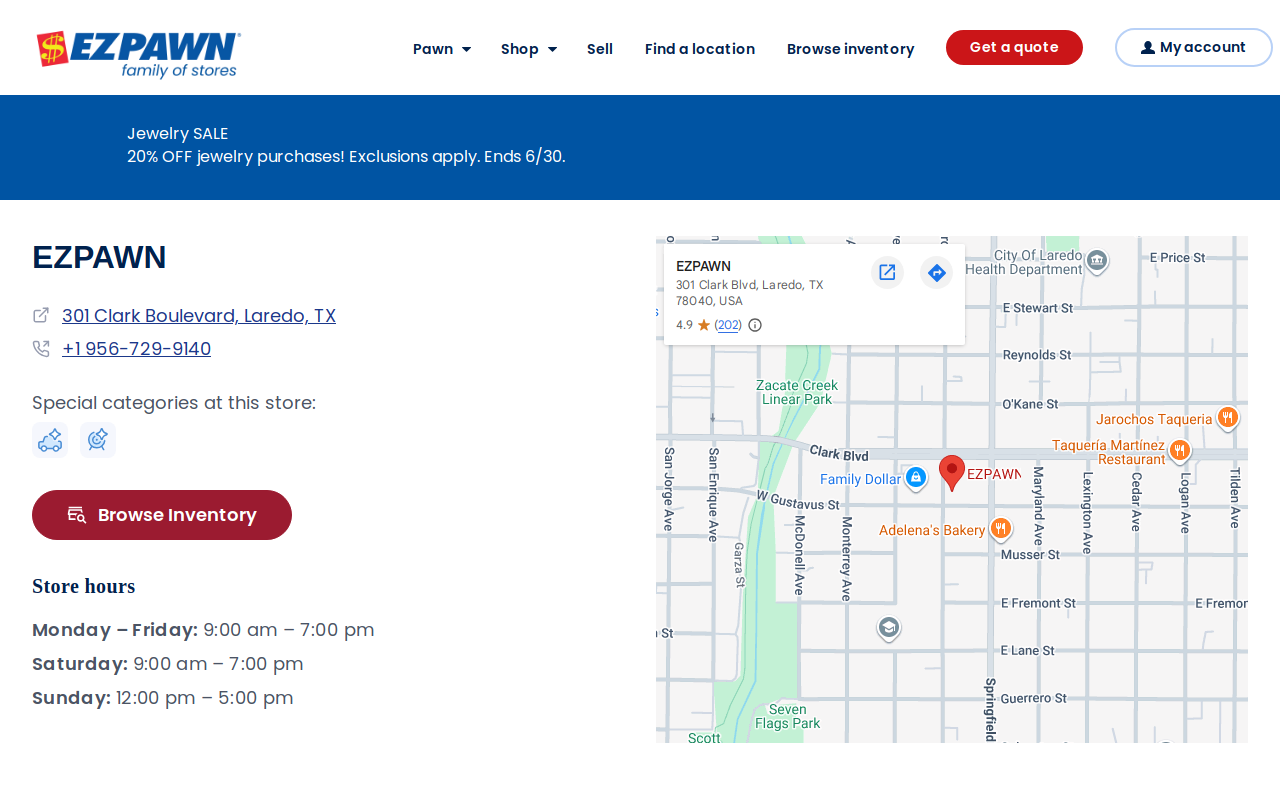Open the Sell menu item
Image resolution: width=1280 pixels, height=800 pixels.
(x=600, y=49)
